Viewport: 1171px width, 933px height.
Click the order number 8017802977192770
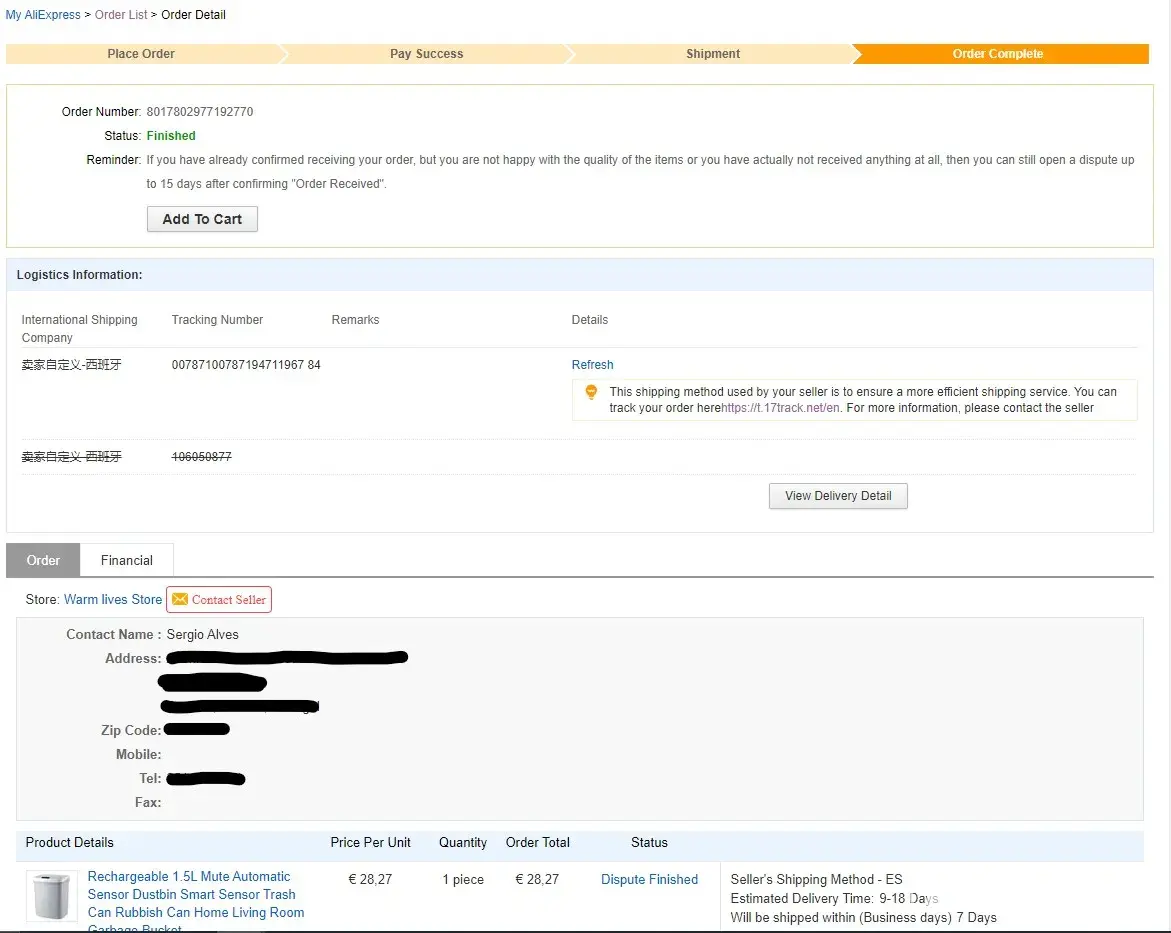point(200,112)
